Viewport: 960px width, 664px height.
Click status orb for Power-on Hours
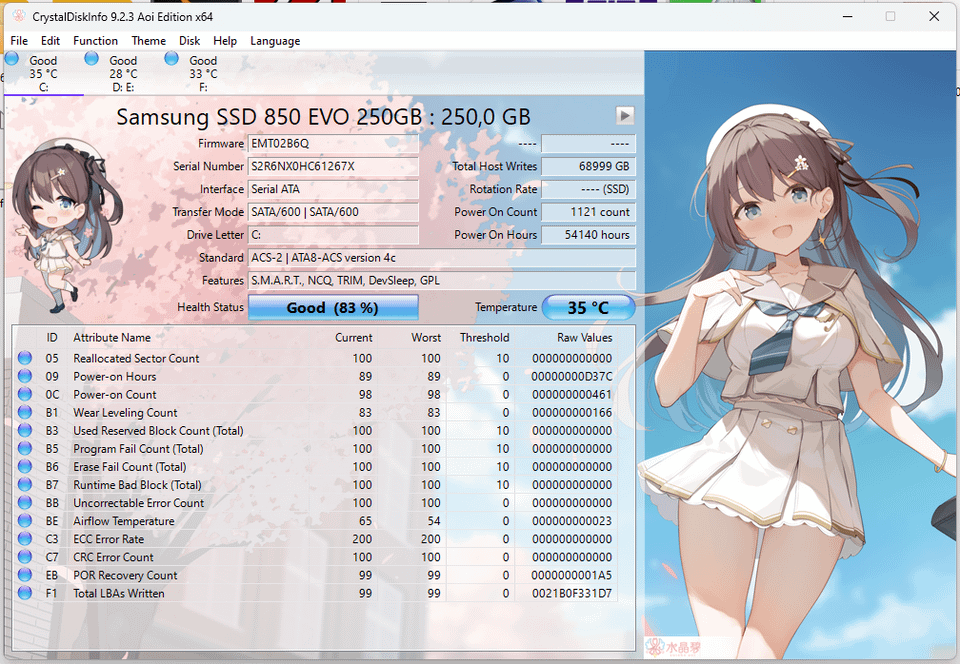pos(24,376)
